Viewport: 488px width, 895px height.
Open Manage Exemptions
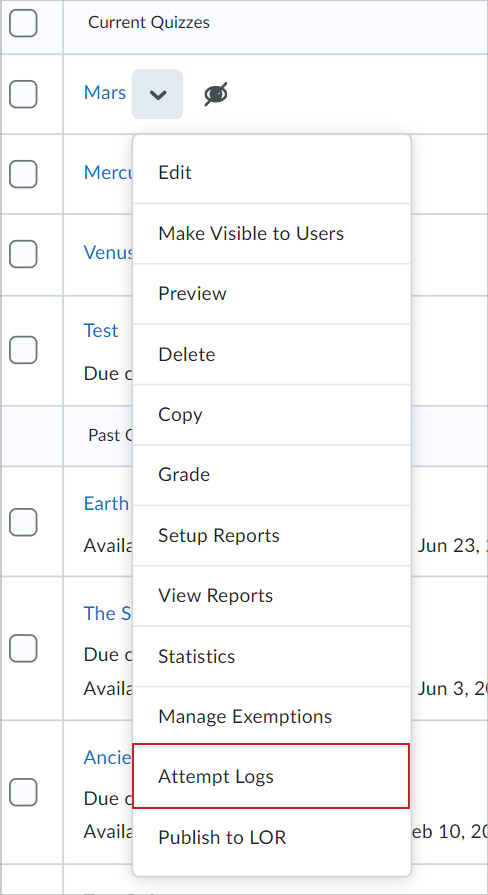click(x=272, y=716)
